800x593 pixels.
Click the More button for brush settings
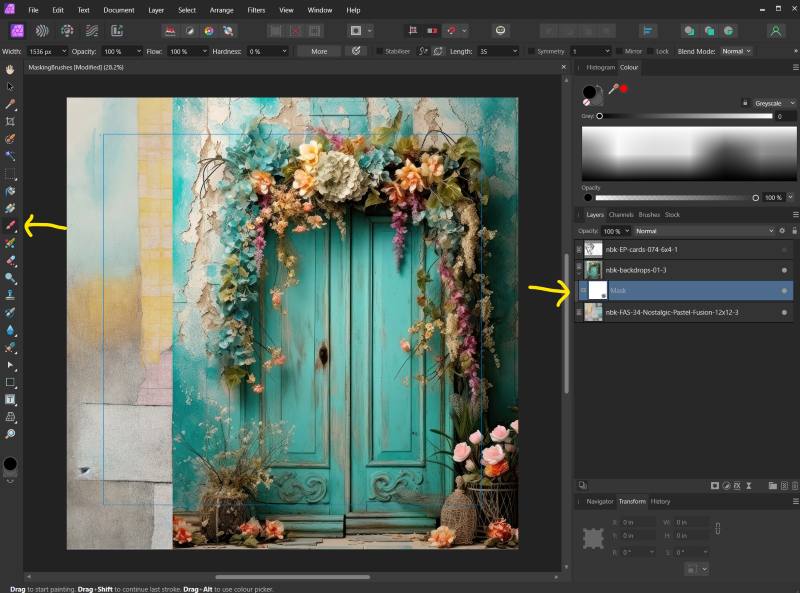[319, 51]
